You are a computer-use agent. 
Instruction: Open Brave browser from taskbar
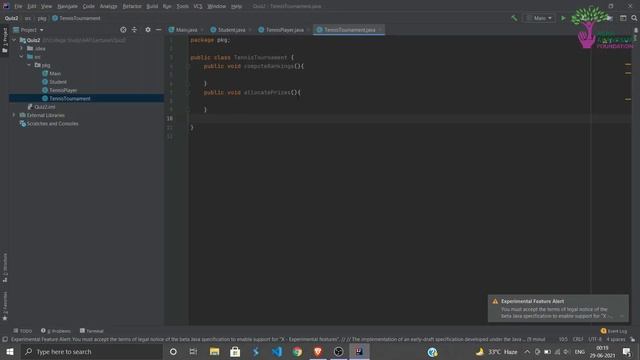coord(318,351)
